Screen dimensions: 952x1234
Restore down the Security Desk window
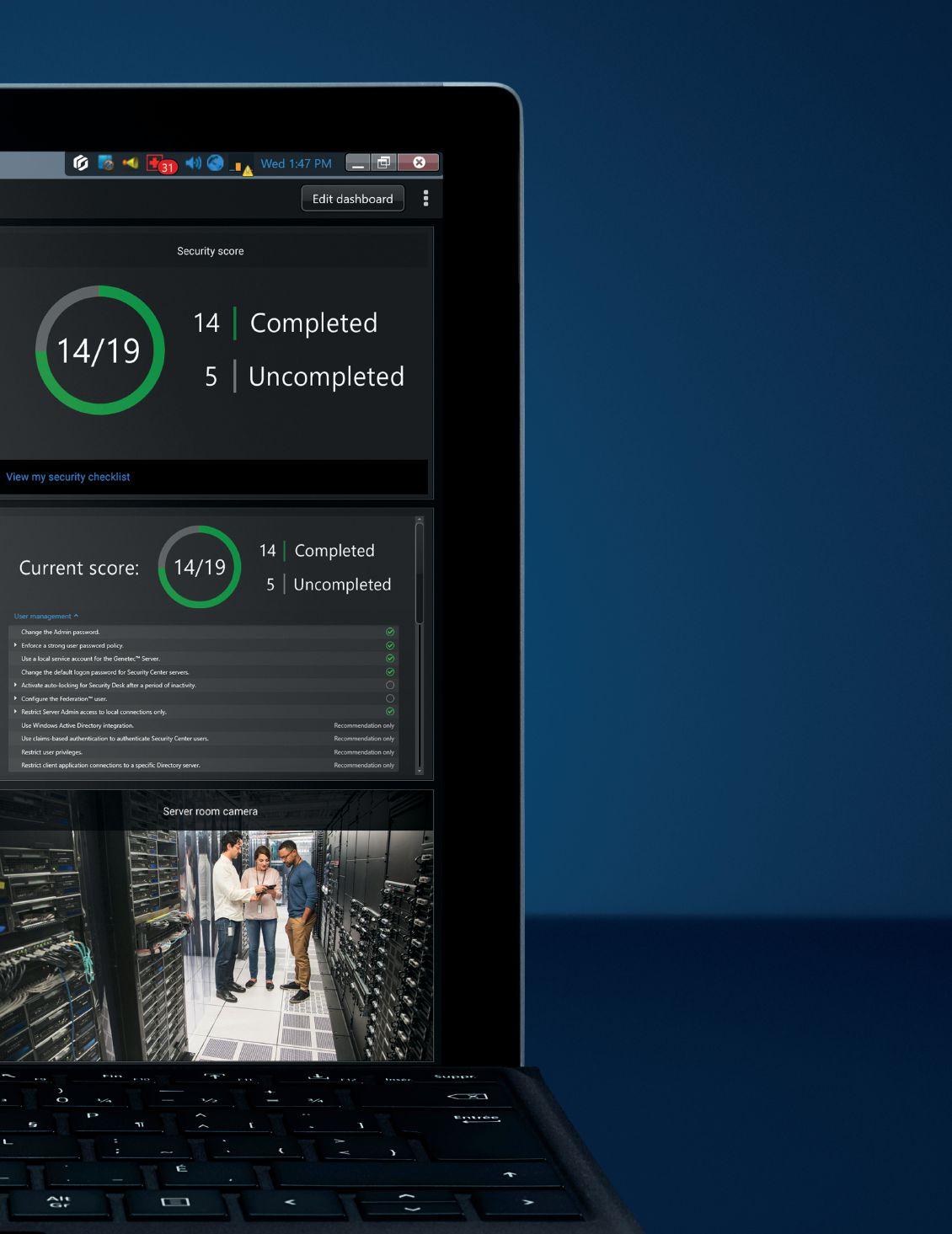(383, 163)
